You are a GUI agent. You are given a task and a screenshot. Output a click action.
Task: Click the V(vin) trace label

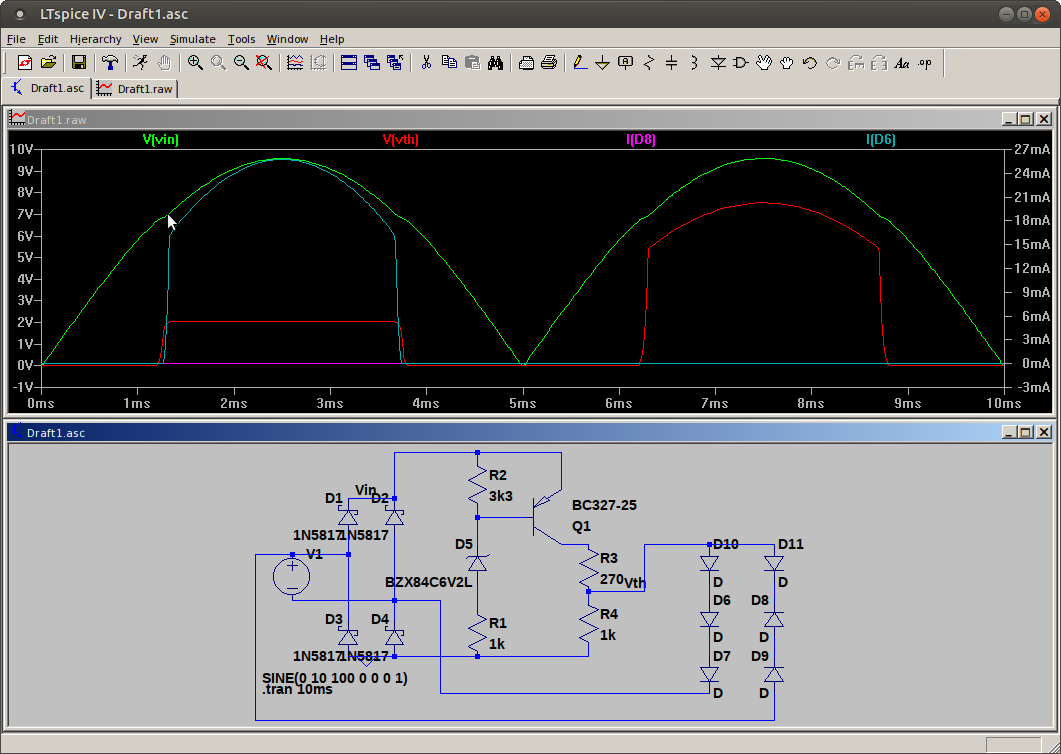[x=161, y=140]
